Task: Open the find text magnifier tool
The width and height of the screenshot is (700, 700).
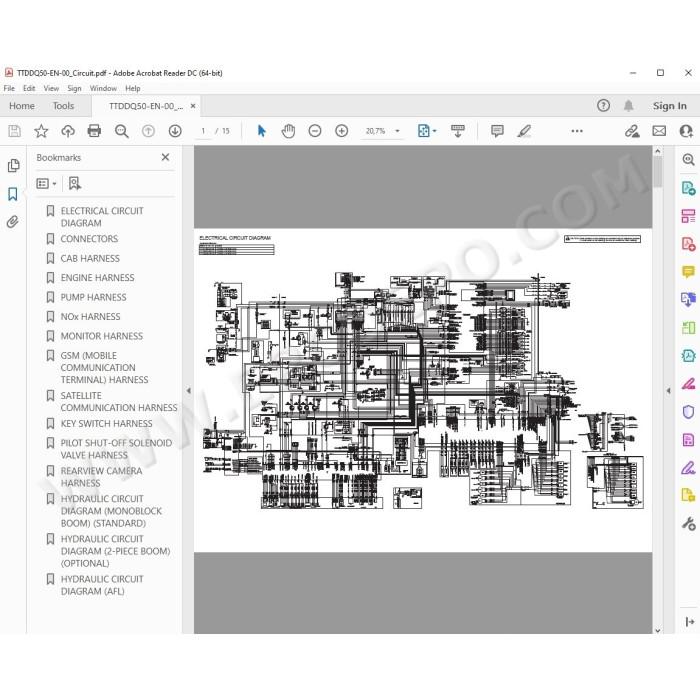Action: click(121, 131)
